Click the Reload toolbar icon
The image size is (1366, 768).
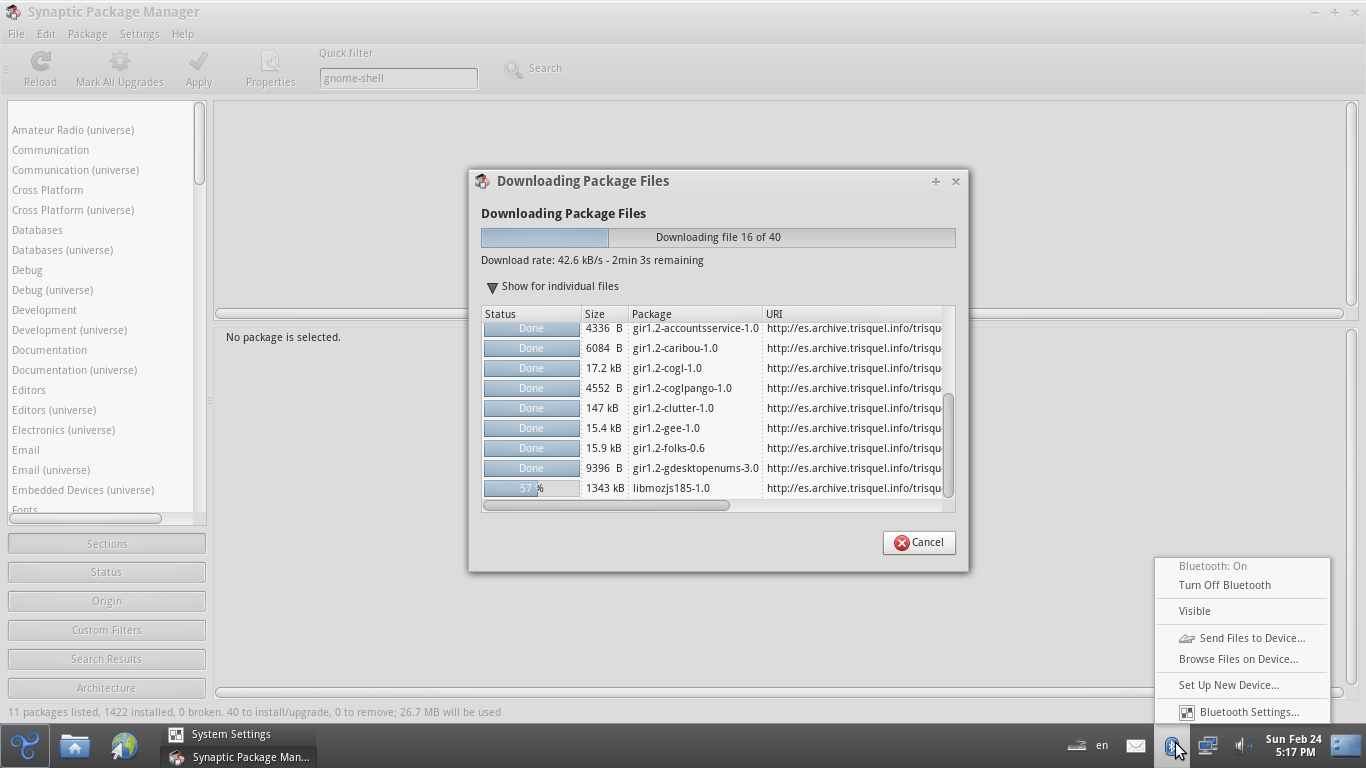tap(40, 62)
